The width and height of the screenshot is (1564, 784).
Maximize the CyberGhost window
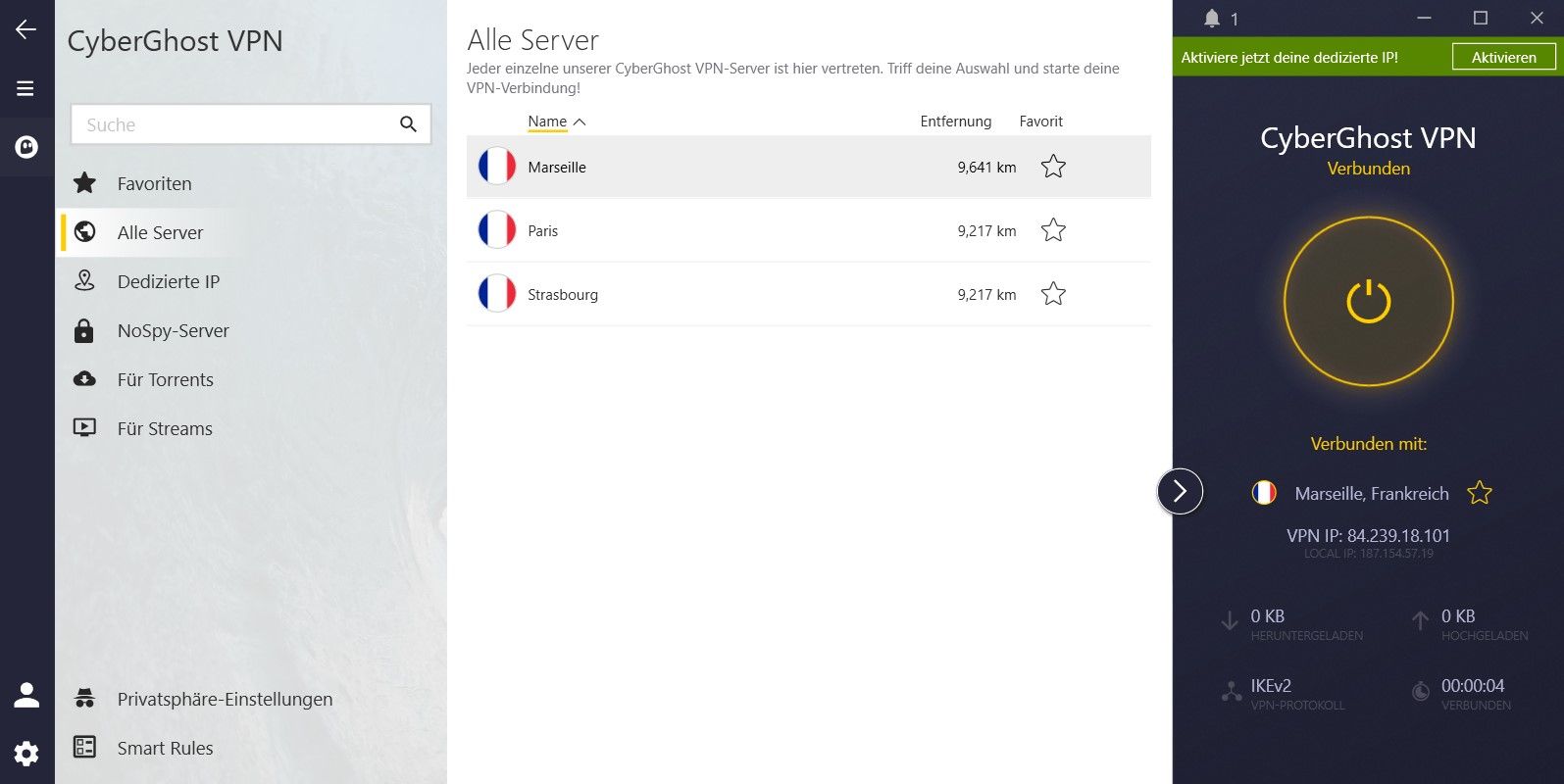(x=1481, y=18)
